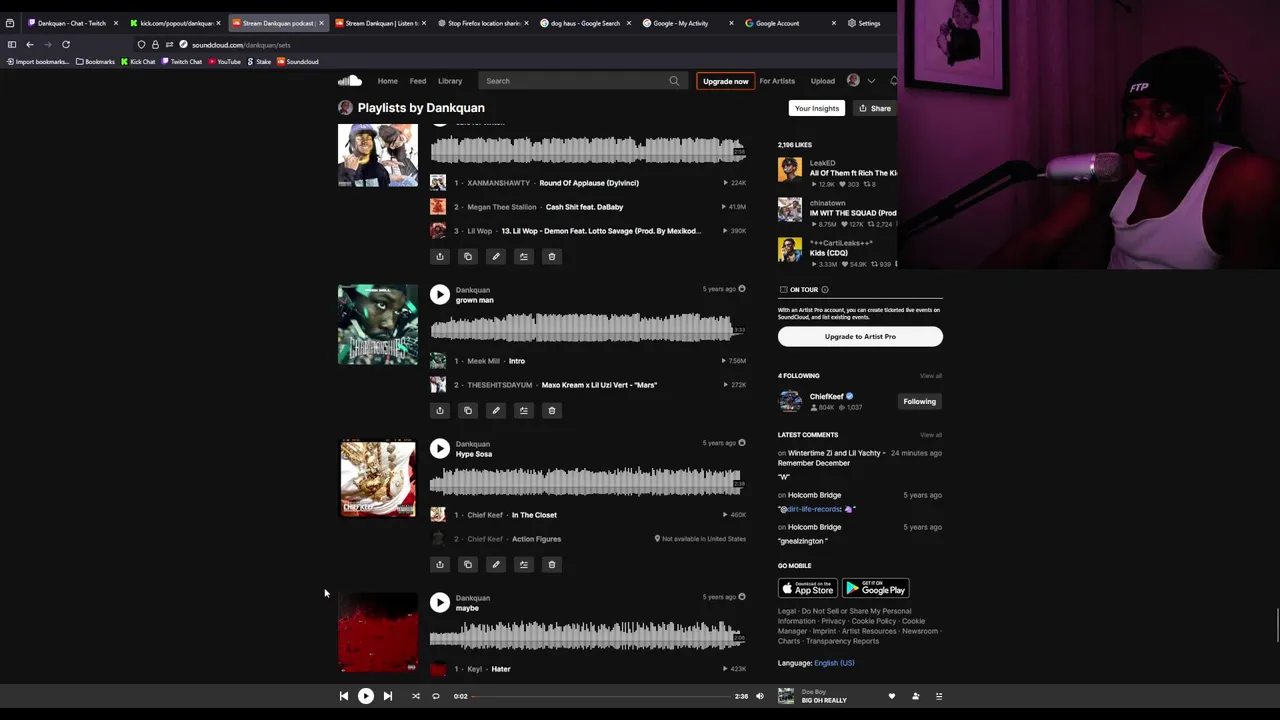Open the Home menu item

tap(388, 81)
